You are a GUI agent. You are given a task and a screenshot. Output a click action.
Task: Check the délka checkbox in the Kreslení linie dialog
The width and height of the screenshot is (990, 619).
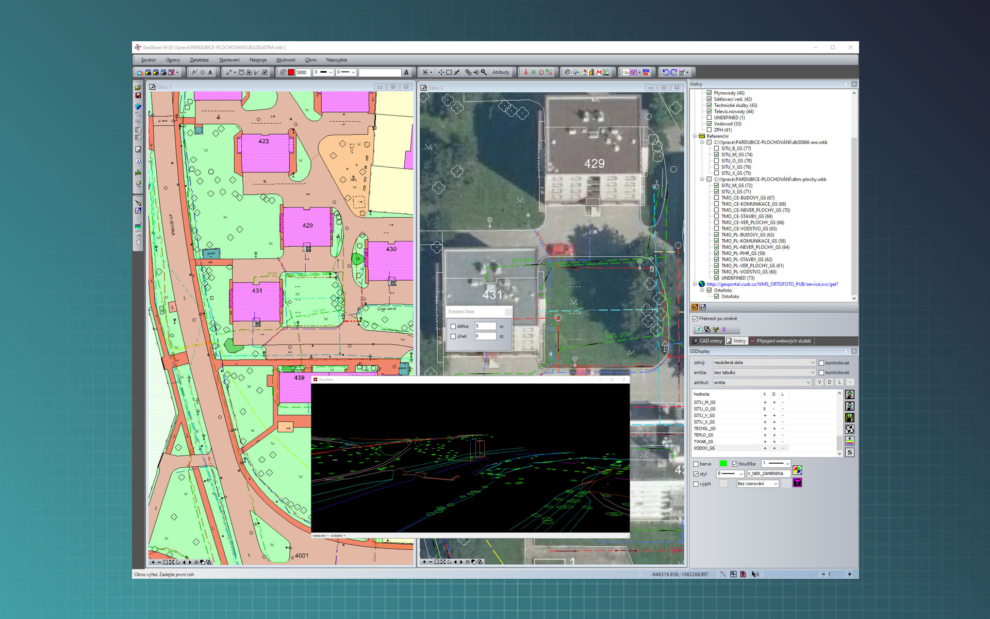pos(453,327)
